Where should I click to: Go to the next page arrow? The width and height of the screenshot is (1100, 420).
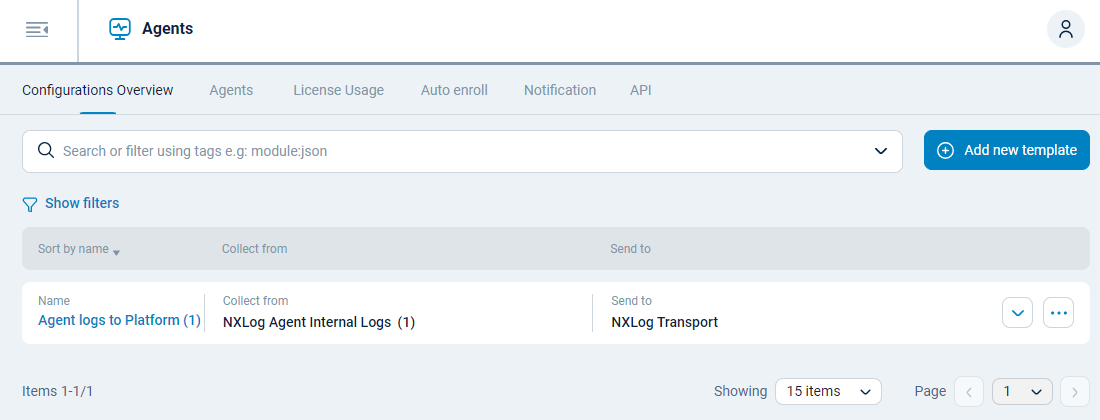pyautogui.click(x=1074, y=392)
